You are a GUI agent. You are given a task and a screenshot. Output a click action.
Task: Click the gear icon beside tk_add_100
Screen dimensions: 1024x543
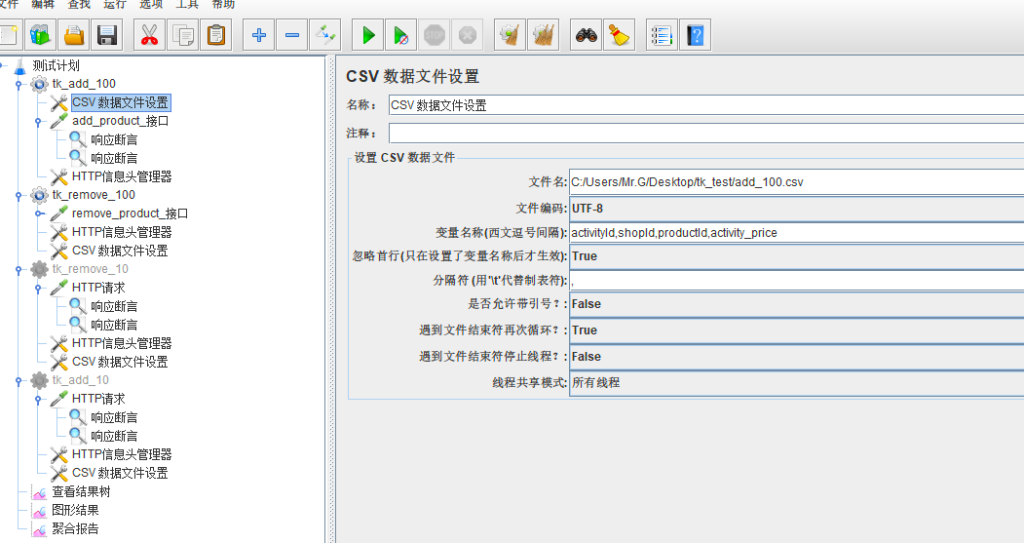pos(39,84)
